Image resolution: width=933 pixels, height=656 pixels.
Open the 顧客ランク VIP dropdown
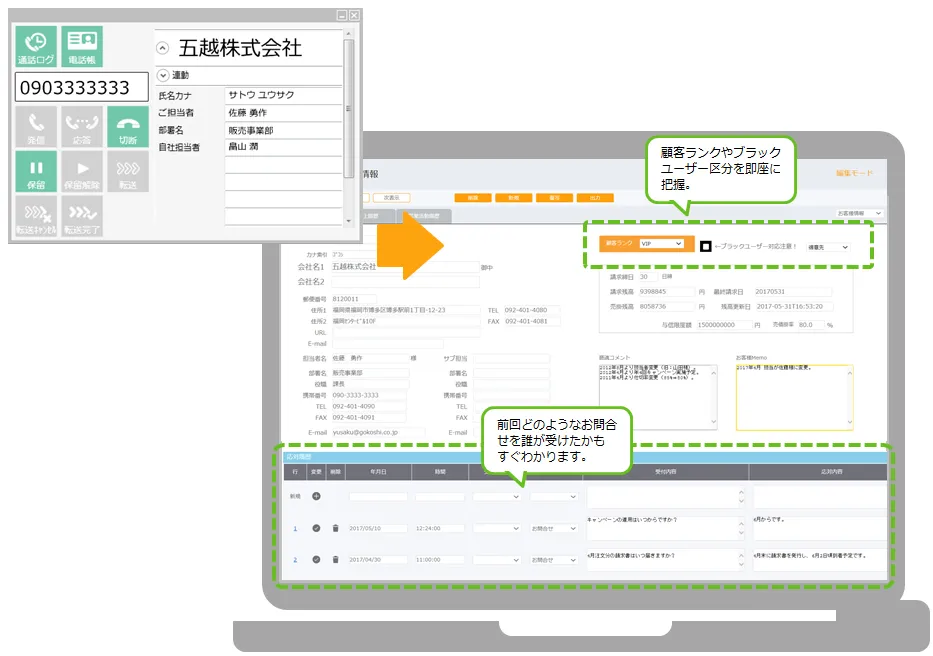pos(661,243)
